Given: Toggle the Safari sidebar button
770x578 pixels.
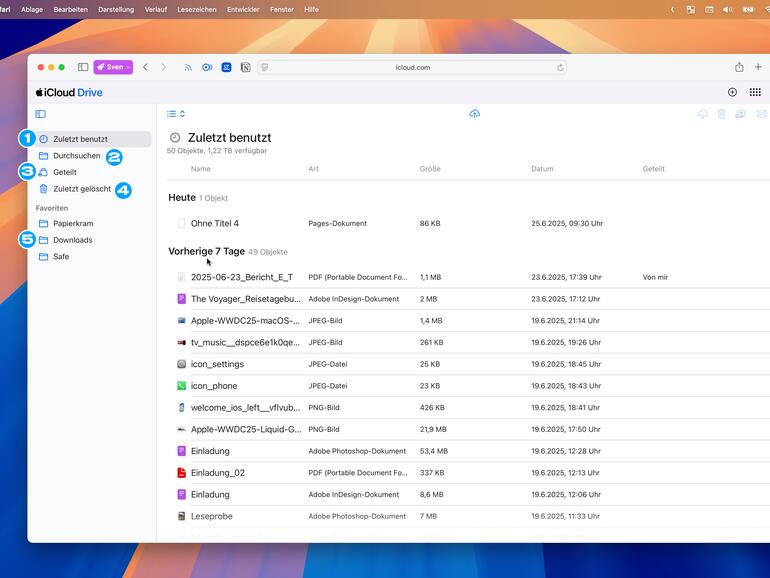Looking at the screenshot, I should (83, 67).
